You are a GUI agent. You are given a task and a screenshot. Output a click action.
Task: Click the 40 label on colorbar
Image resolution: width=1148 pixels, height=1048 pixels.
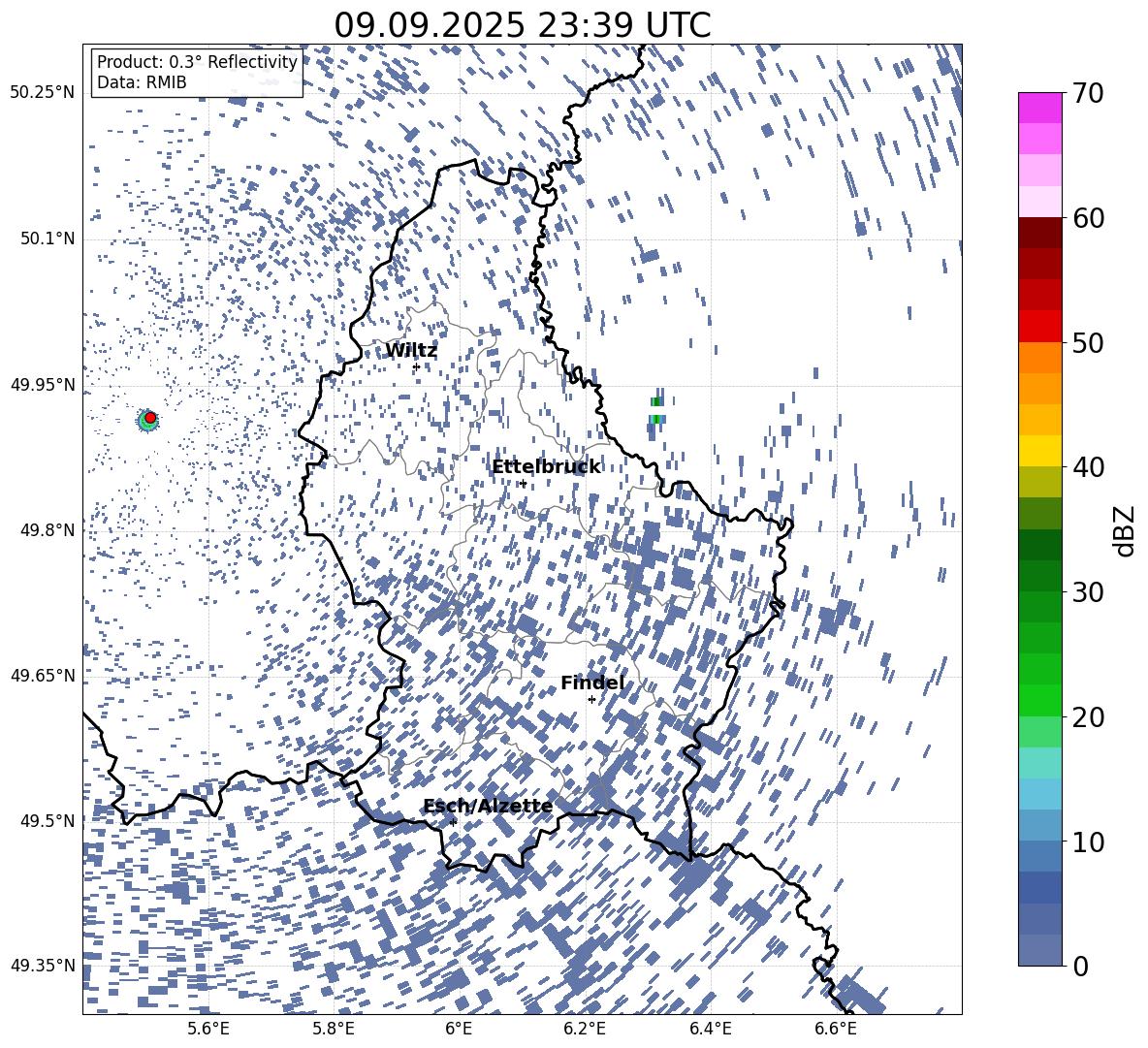click(1087, 467)
